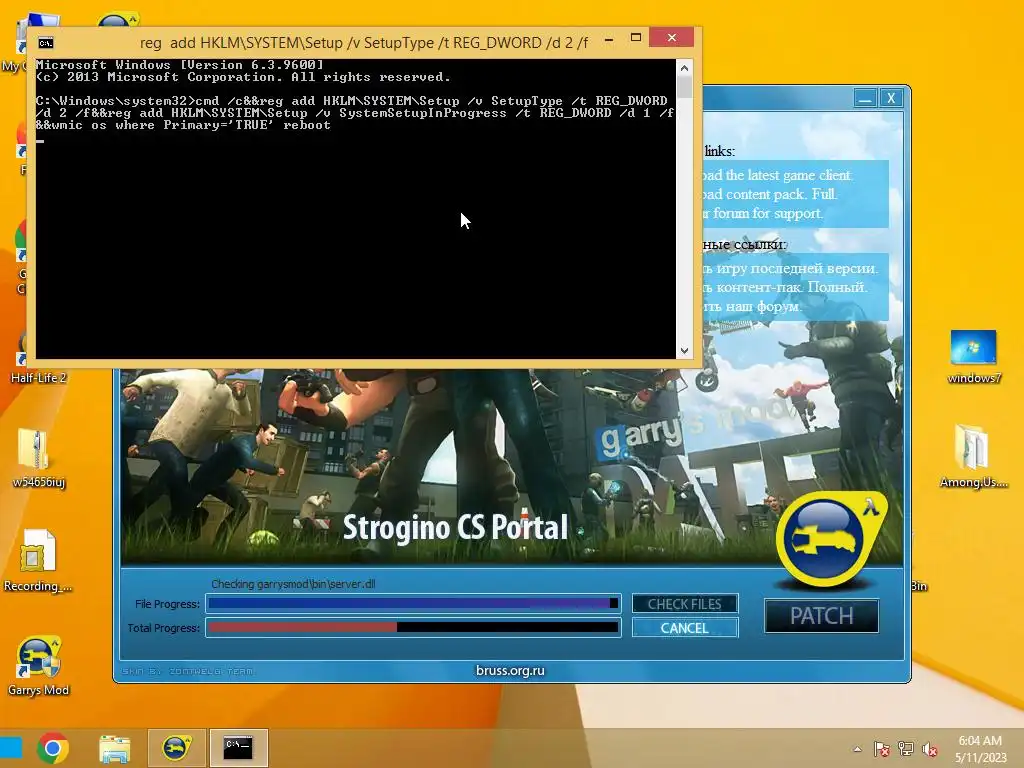Click the Garry's Mod logo emblem in the launcher
Screen dimensions: 1024x768
[831, 538]
